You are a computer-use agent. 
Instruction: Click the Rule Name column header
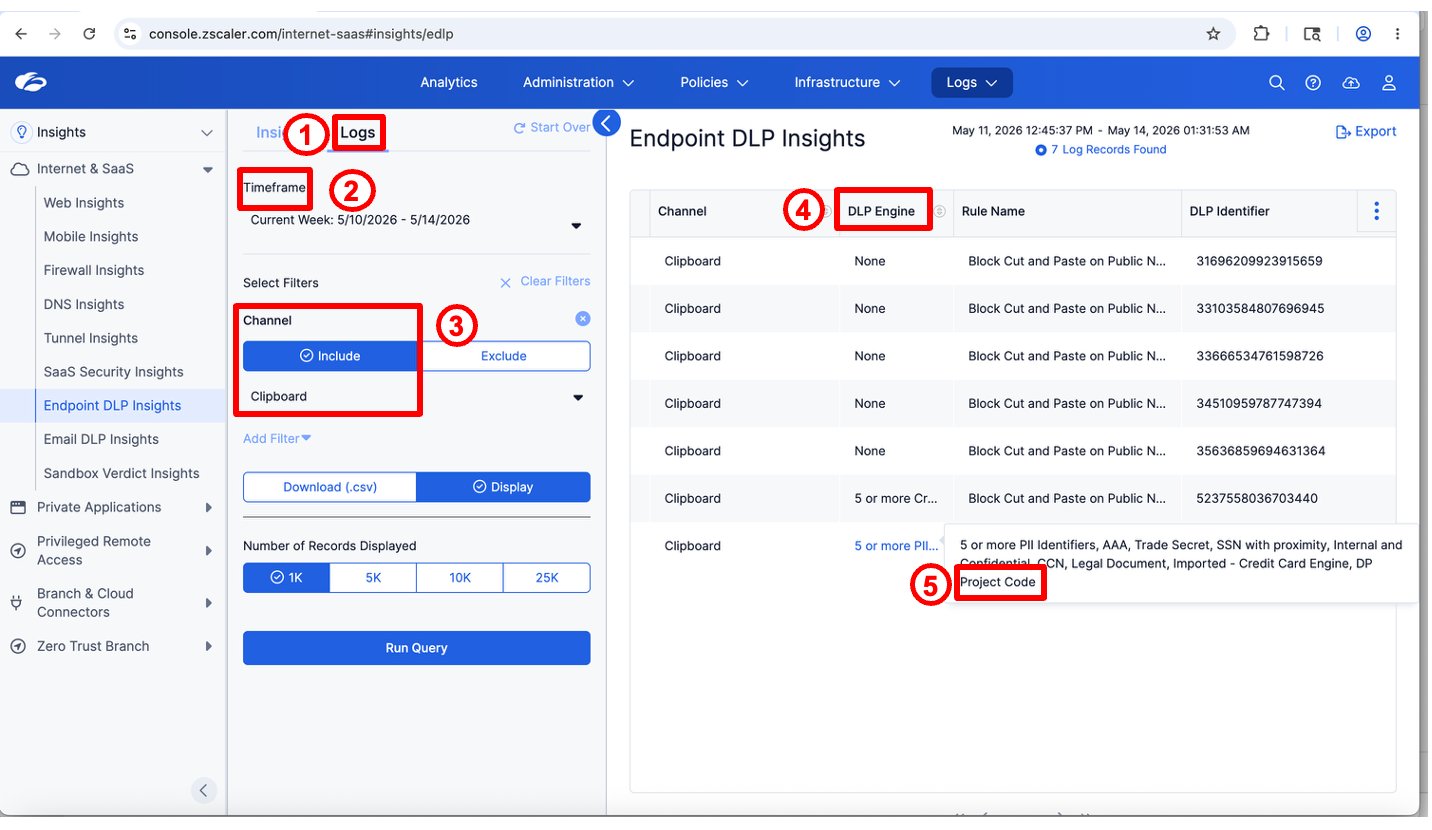click(993, 211)
